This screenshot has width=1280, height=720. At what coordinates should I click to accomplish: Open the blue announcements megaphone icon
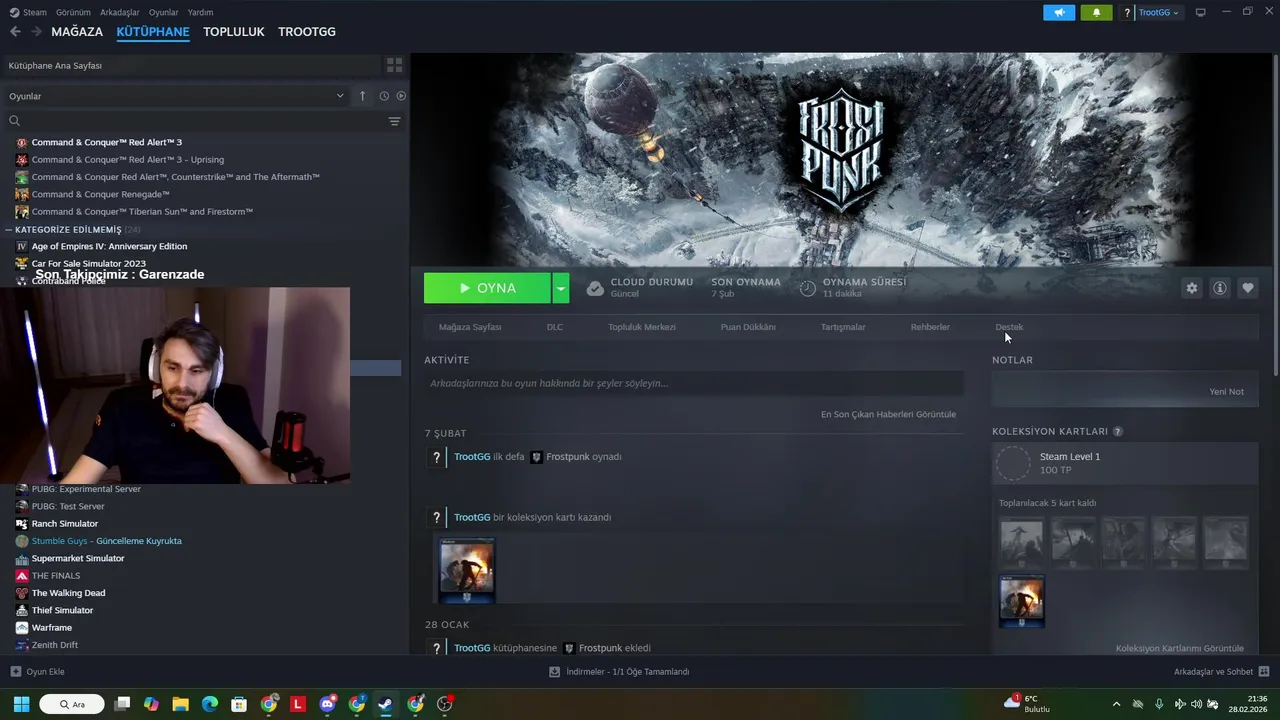click(x=1059, y=12)
